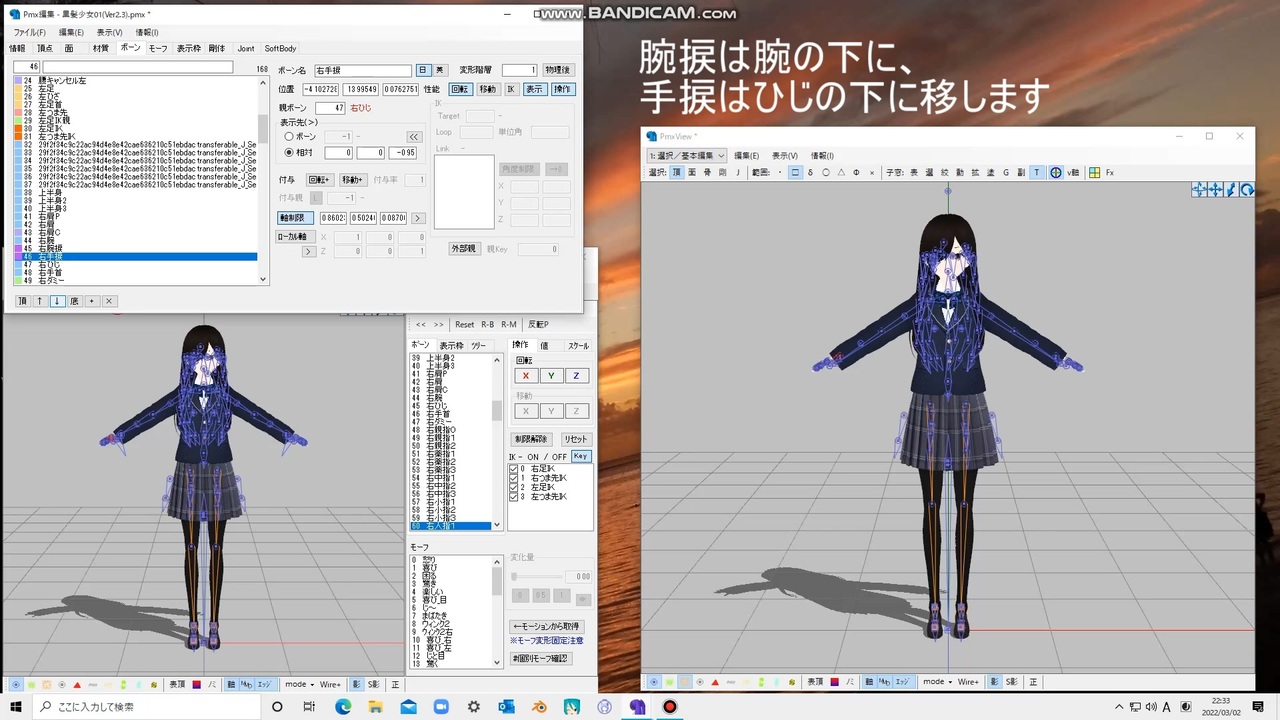Click the rotate view icon in viewport corner
1280x720 pixels.
(x=1247, y=190)
